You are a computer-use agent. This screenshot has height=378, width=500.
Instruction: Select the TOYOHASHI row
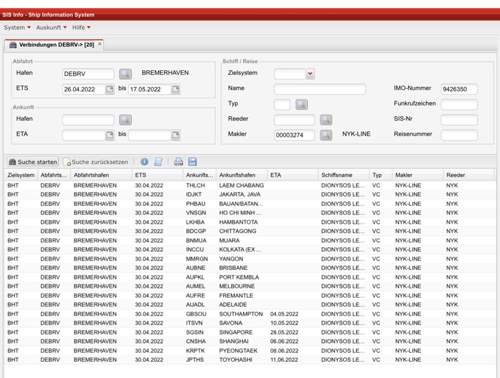(x=250, y=360)
